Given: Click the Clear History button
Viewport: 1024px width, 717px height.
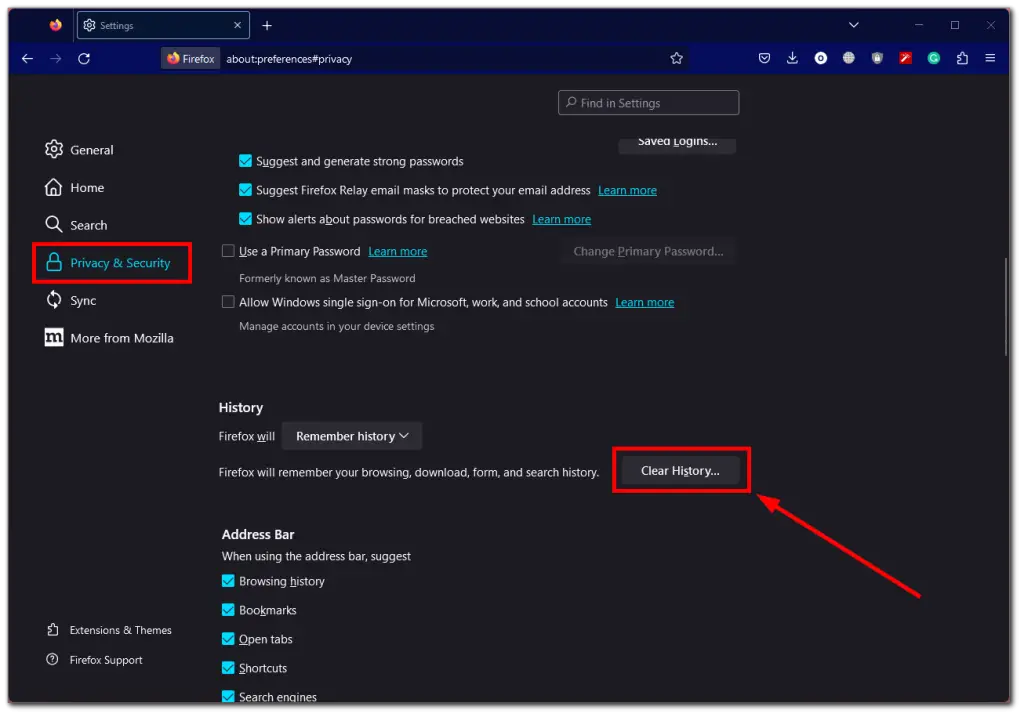Looking at the screenshot, I should tap(681, 470).
